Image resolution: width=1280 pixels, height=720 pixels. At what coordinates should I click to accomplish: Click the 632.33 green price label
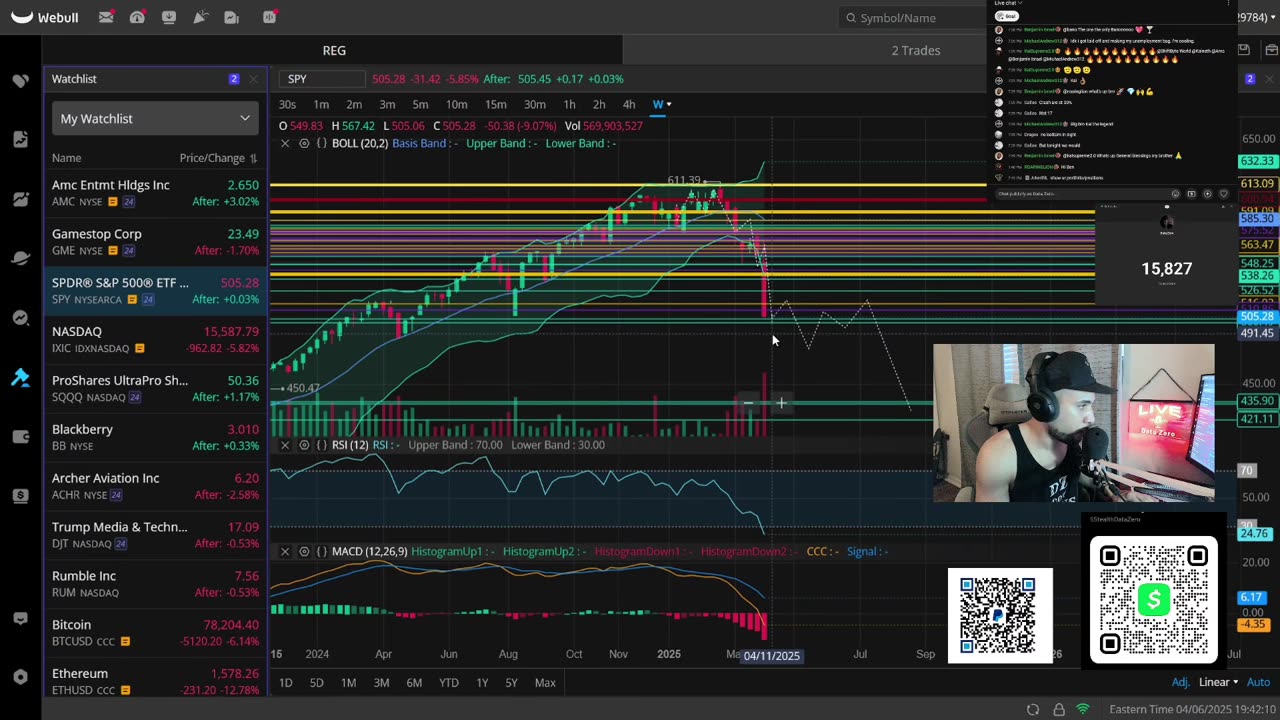pos(1257,161)
